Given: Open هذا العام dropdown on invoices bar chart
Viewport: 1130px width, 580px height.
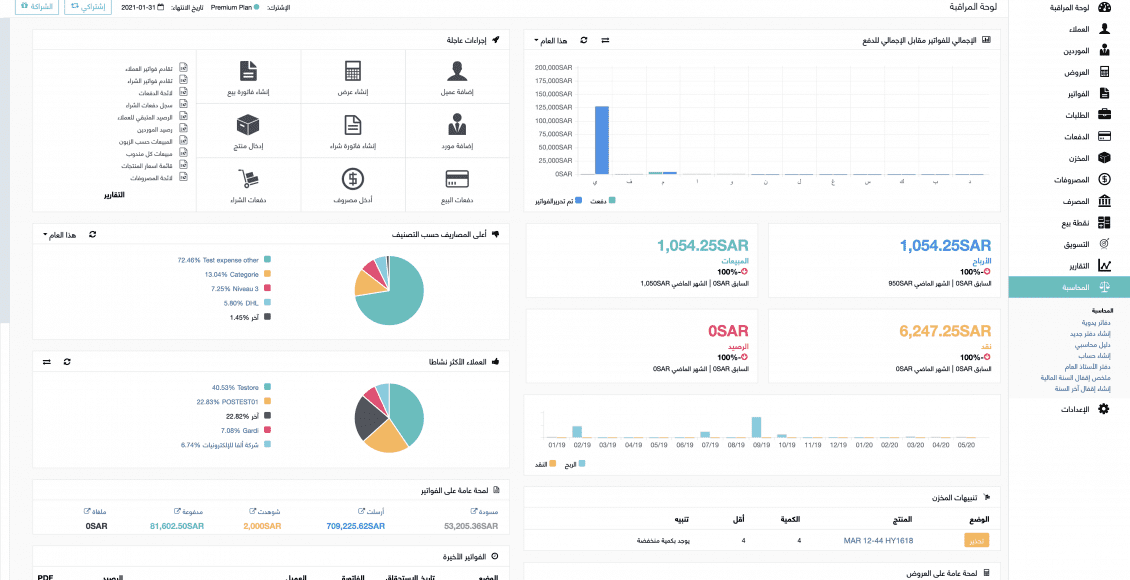Looking at the screenshot, I should 551,40.
